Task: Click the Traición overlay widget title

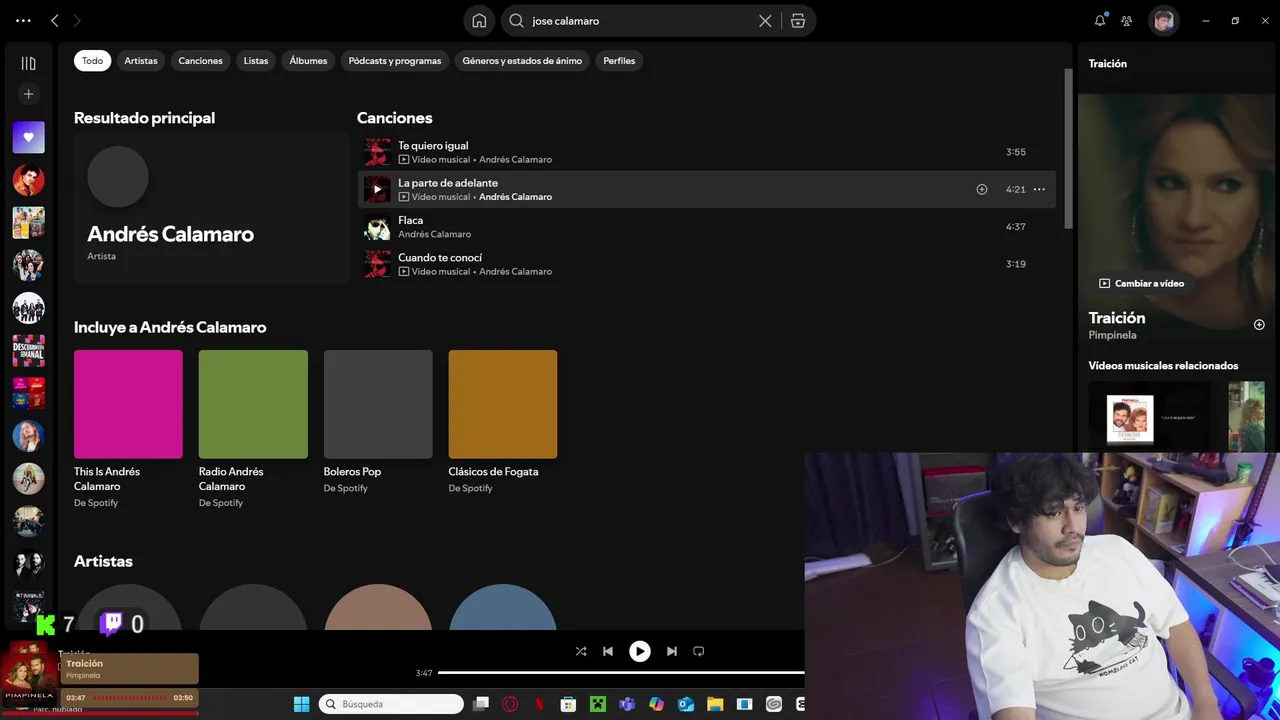Action: (x=84, y=663)
